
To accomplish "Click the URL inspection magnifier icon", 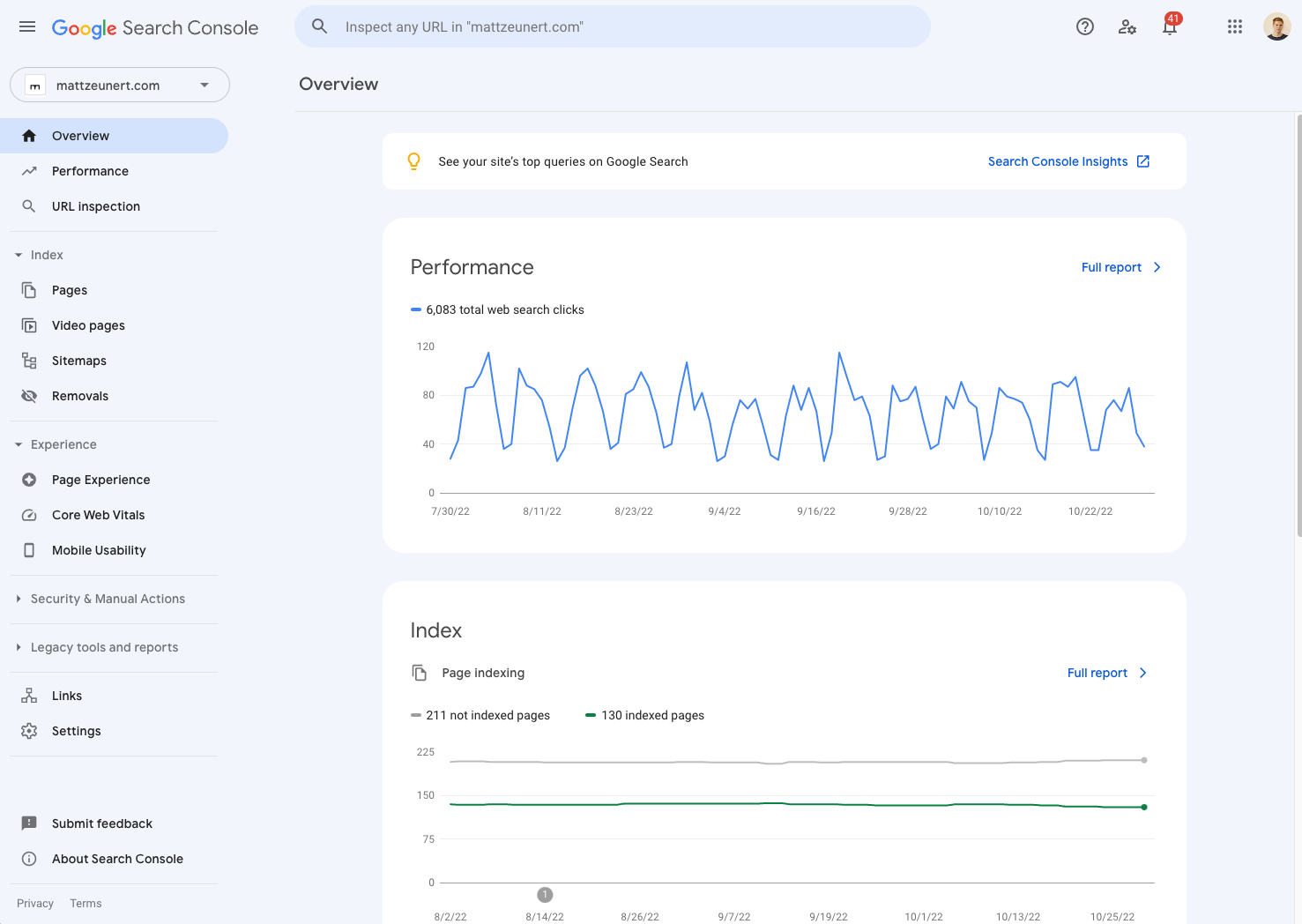I will [29, 206].
